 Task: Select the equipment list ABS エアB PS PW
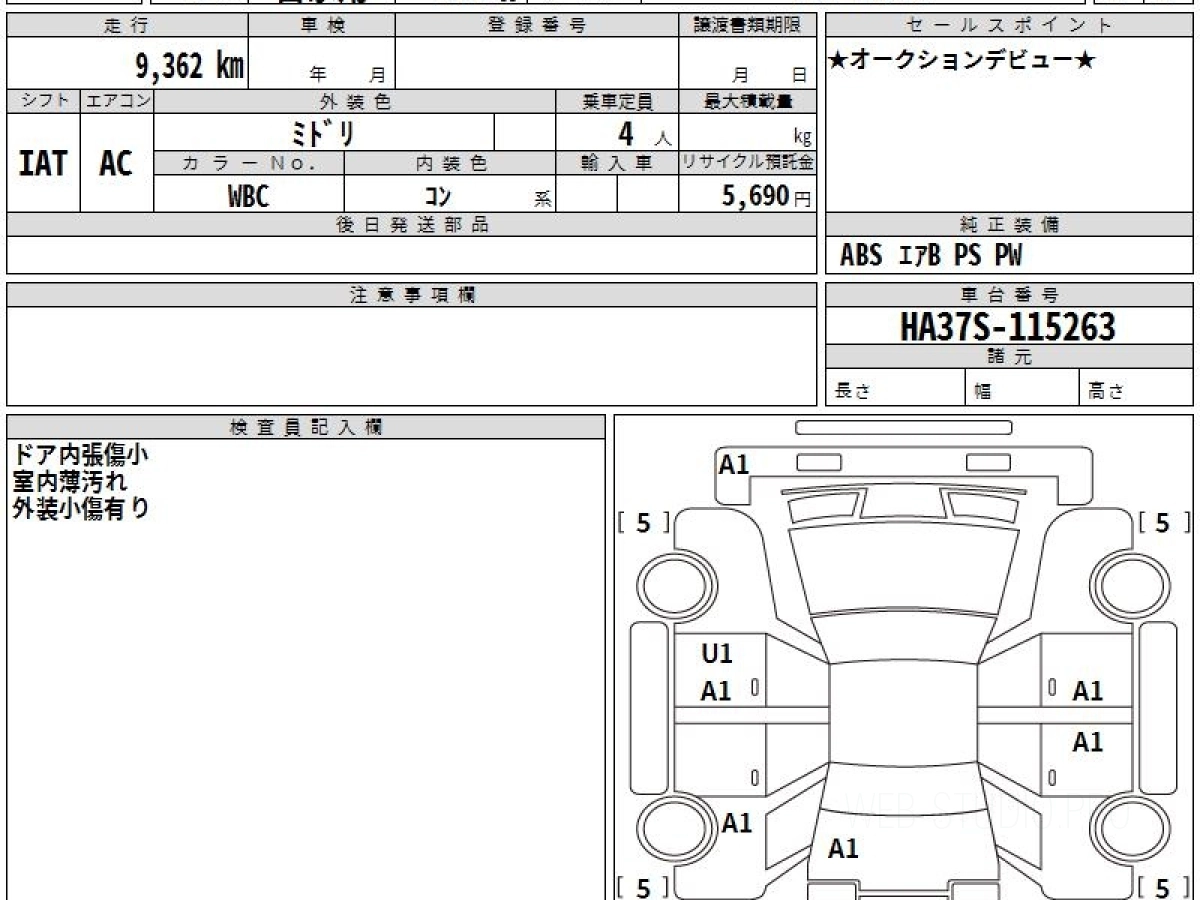click(931, 256)
